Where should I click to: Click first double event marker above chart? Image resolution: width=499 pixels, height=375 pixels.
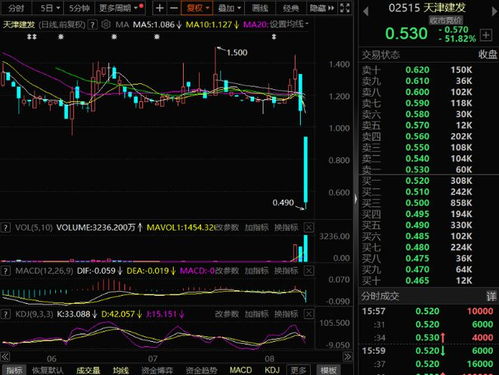tap(32, 37)
